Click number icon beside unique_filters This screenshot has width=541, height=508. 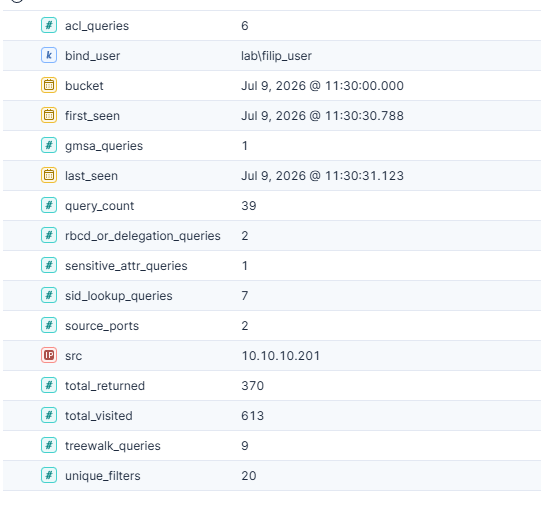(x=49, y=476)
